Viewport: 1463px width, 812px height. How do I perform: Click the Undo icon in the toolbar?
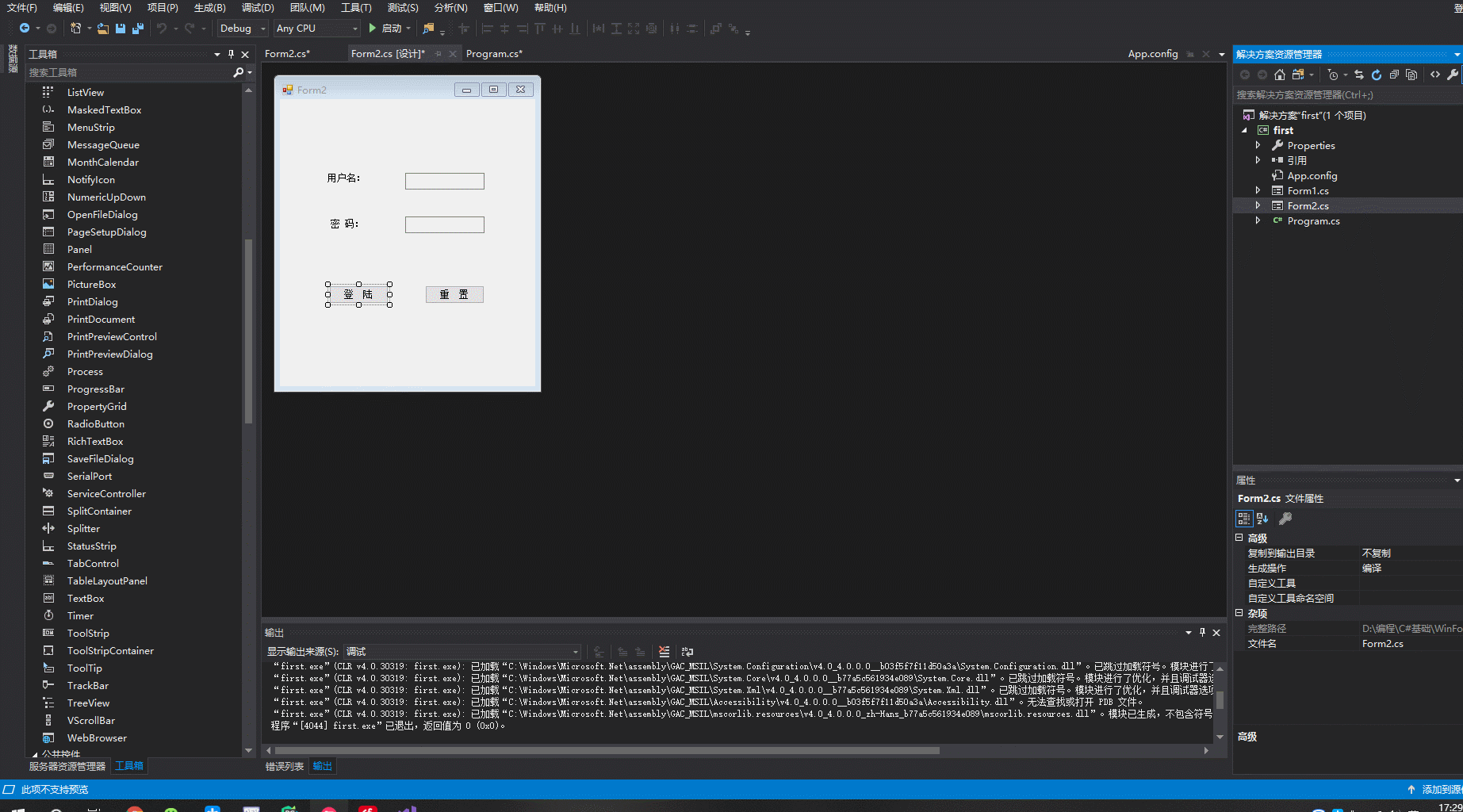(x=163, y=29)
